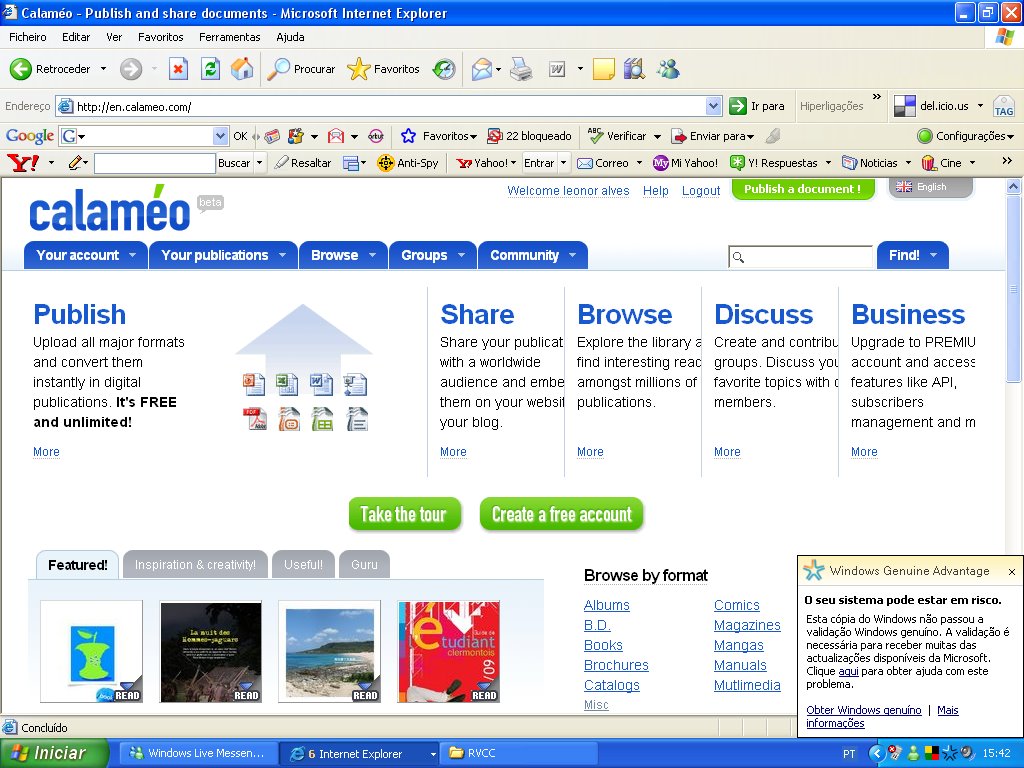Viewport: 1024px width, 768px height.
Task: Open the Community navigation dropdown
Action: pyautogui.click(x=533, y=255)
